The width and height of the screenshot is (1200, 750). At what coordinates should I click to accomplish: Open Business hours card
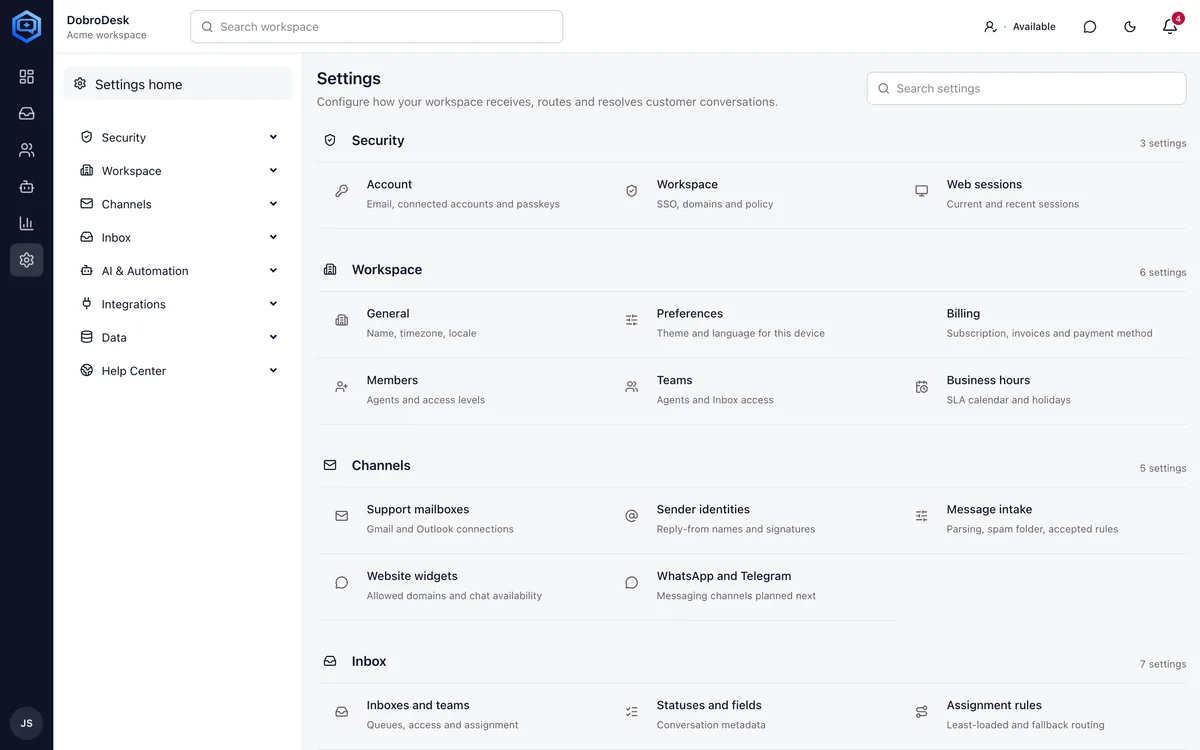[x=1041, y=390]
